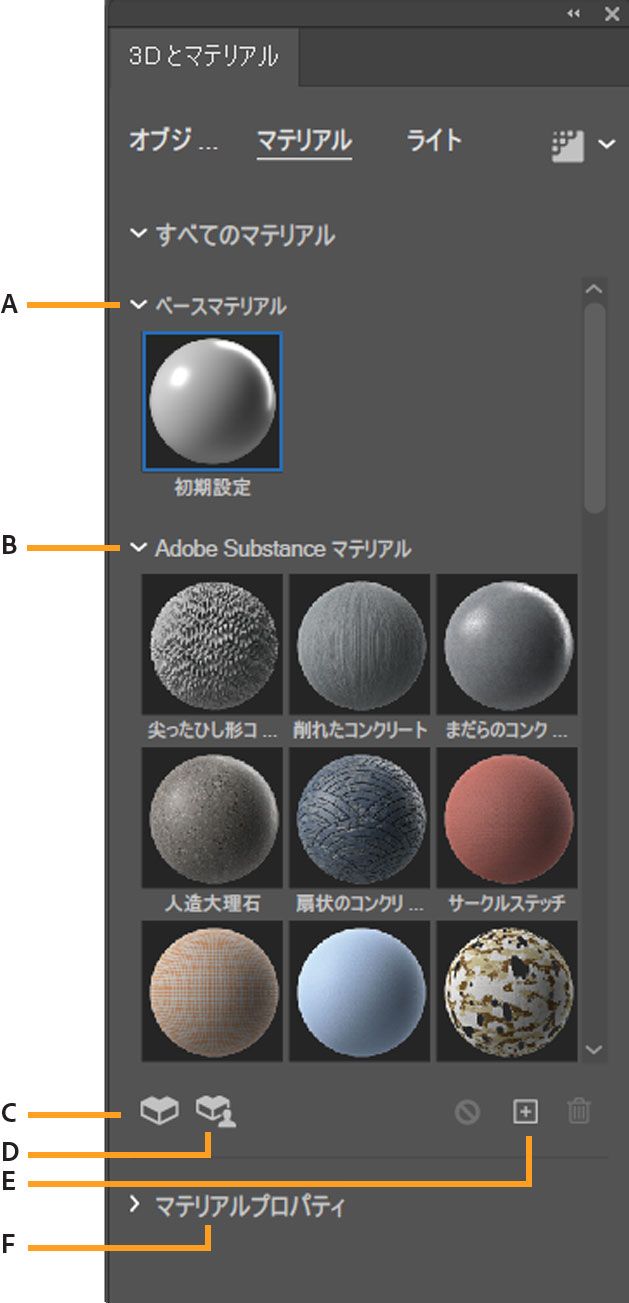This screenshot has height=1303, width=629.
Task: Click the 削れたコンクリート label text
Action: coord(360,730)
